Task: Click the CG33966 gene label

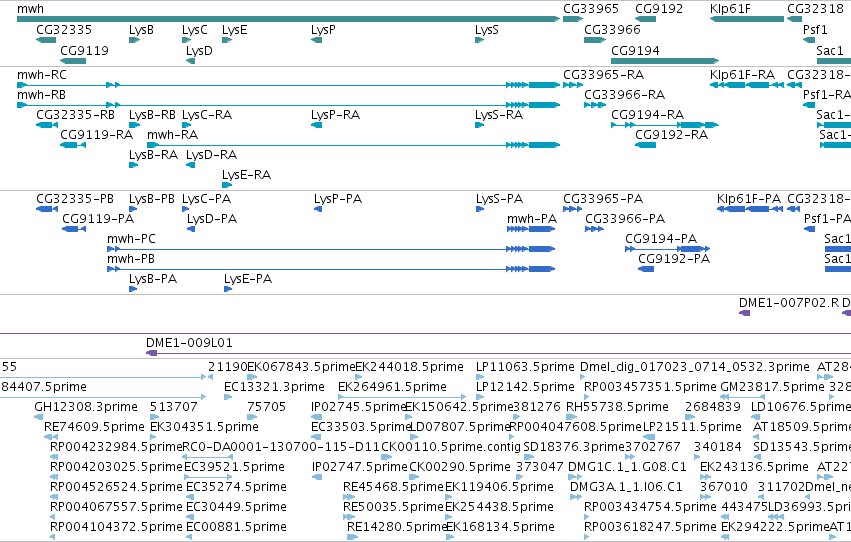Action: click(x=612, y=29)
